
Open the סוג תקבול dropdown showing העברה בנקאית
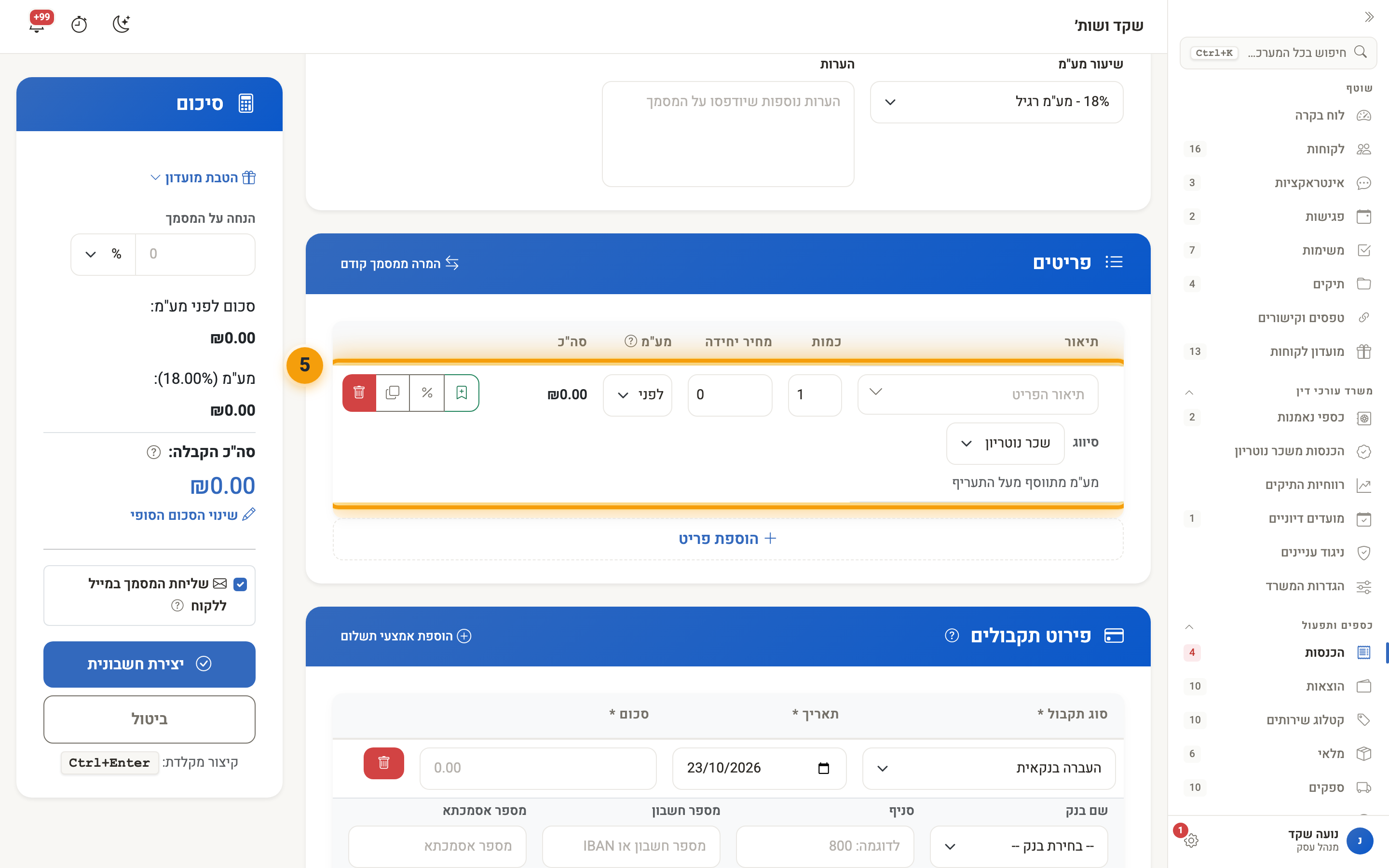(989, 768)
